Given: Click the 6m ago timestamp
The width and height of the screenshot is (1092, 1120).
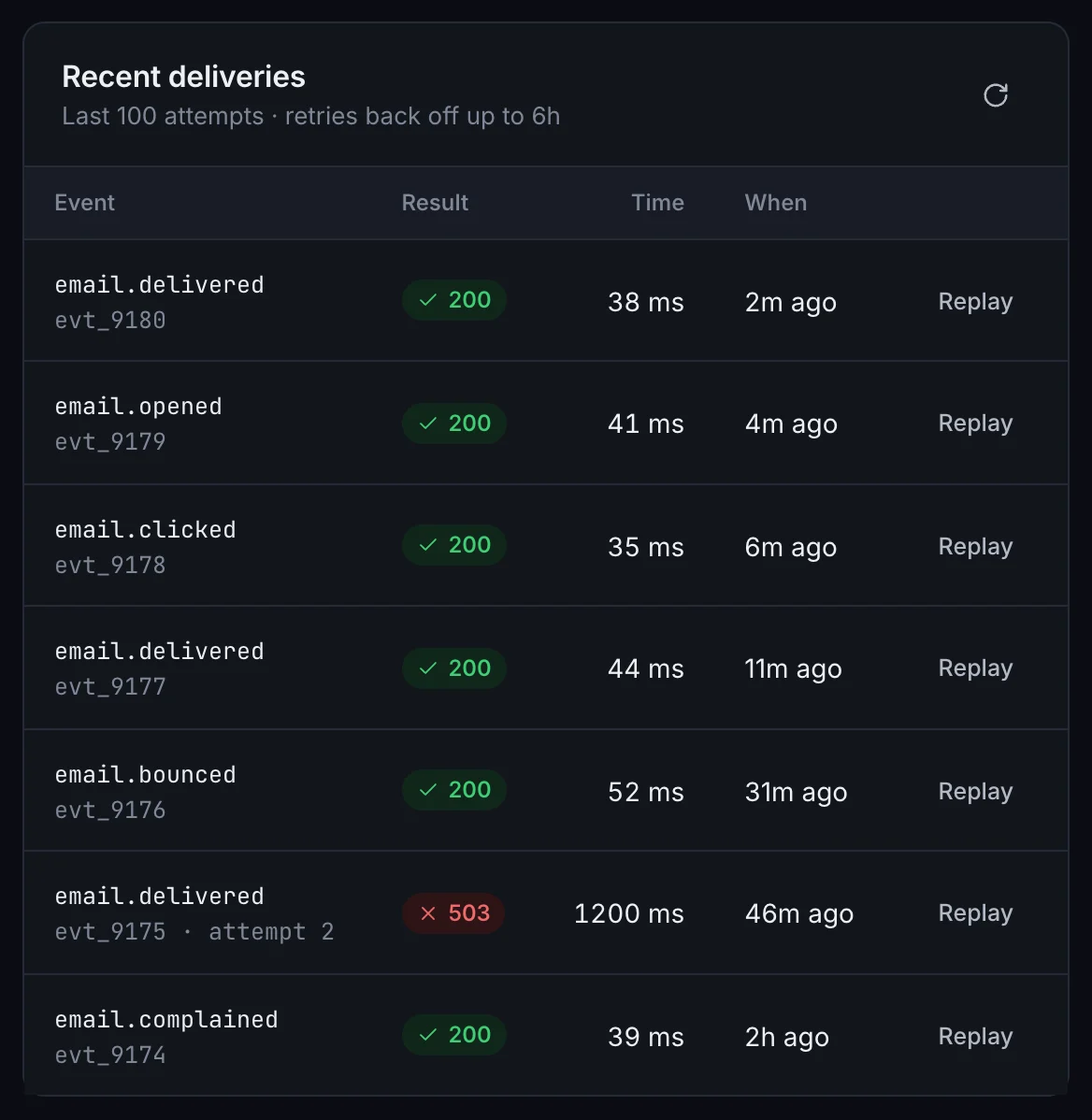Looking at the screenshot, I should [791, 548].
